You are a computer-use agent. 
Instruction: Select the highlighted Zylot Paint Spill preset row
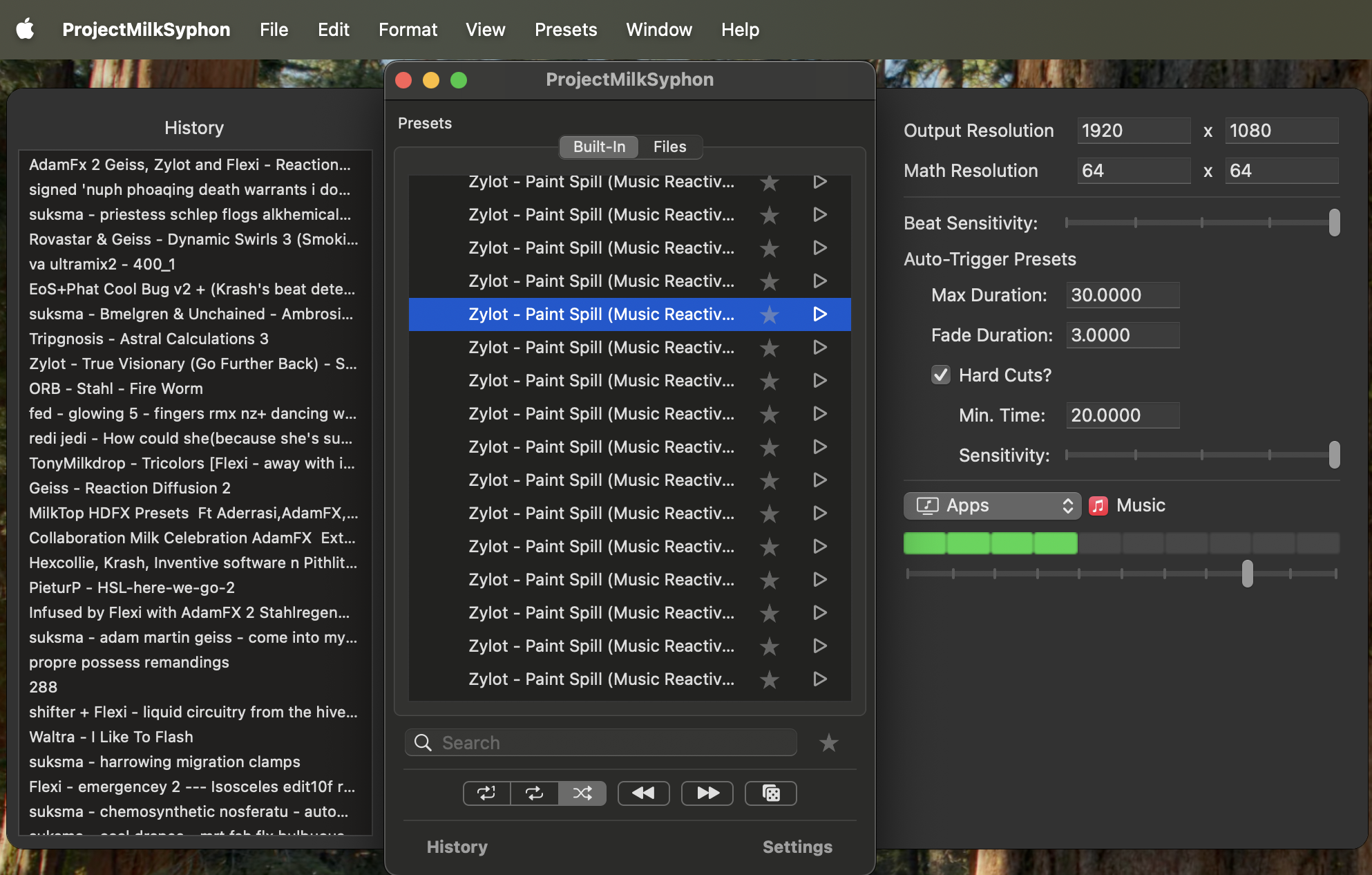(x=629, y=314)
